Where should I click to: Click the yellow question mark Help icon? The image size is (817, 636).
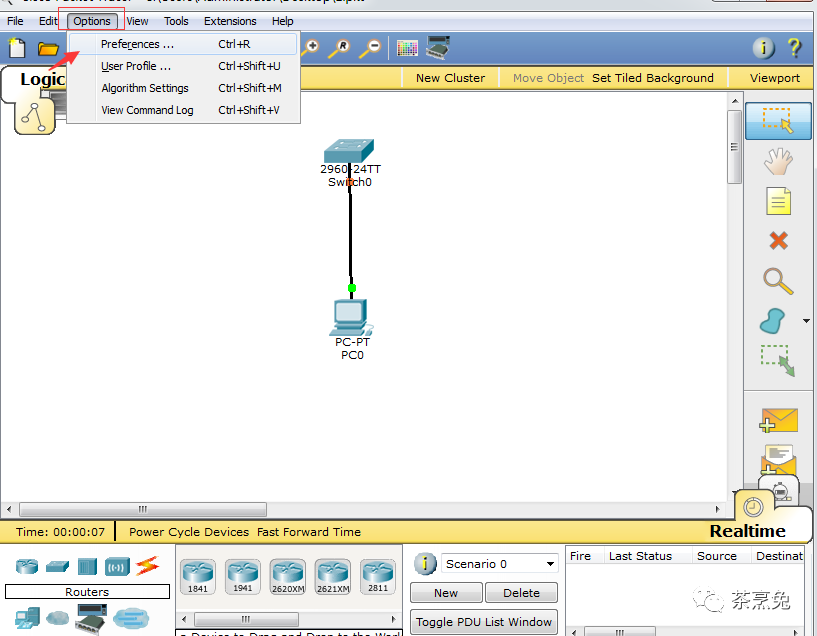click(x=795, y=48)
